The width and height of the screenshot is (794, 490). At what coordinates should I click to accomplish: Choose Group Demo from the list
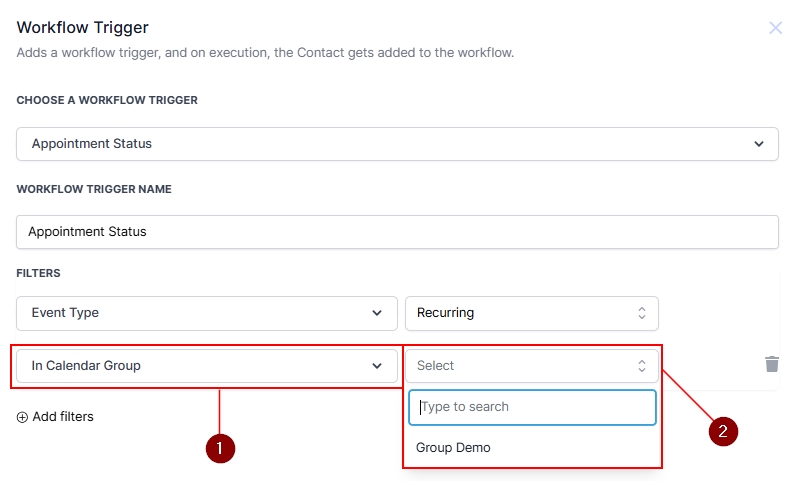coord(454,448)
